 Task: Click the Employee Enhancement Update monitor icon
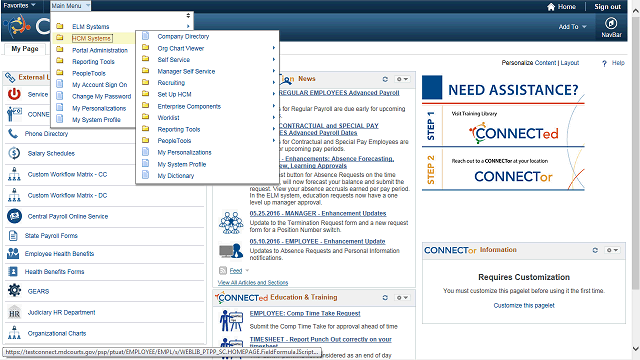tap(231, 250)
